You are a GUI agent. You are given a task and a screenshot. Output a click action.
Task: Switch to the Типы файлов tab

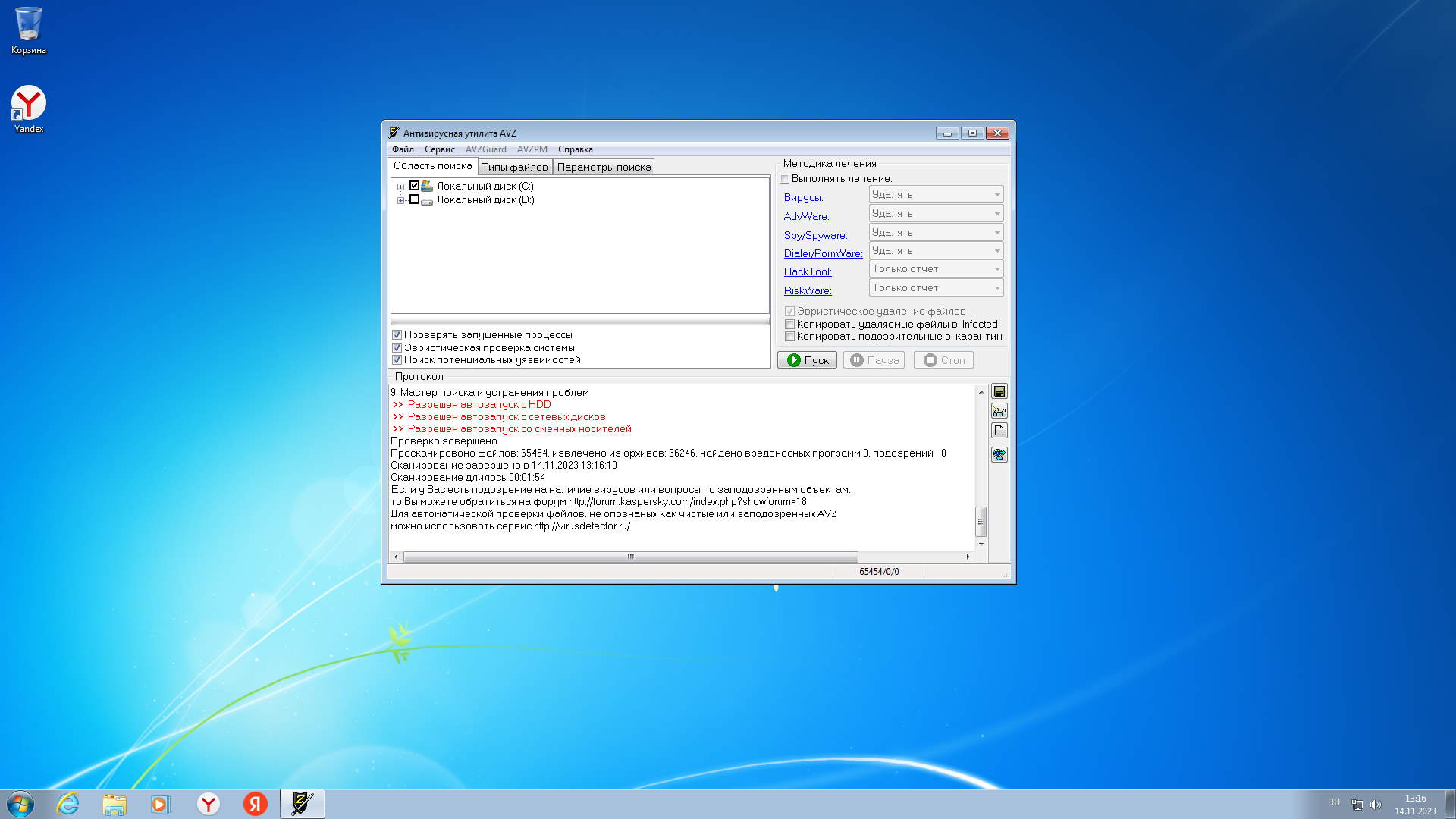click(x=514, y=167)
